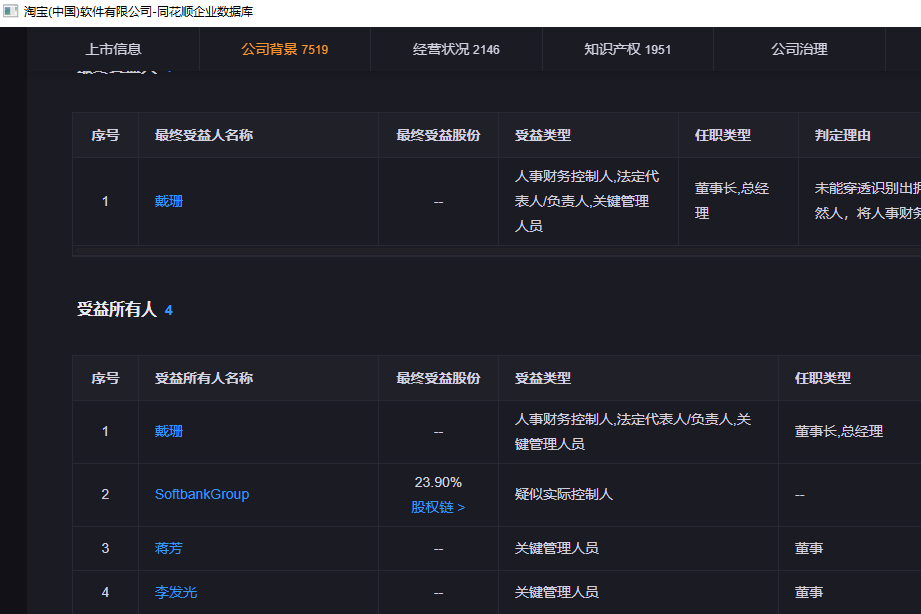The height and width of the screenshot is (614, 921).
Task: Open the 蒋芳 beneficiary link
Action: (169, 548)
